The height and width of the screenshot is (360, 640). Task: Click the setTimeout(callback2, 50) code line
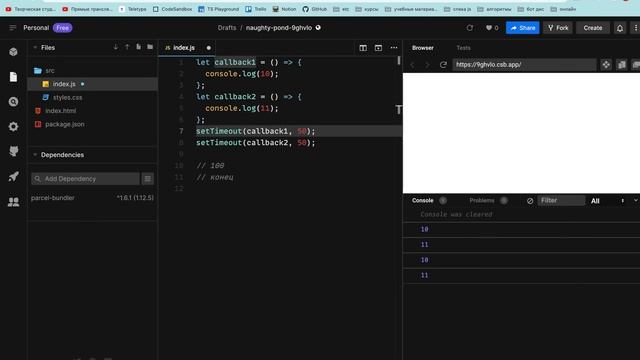pyautogui.click(x=256, y=143)
